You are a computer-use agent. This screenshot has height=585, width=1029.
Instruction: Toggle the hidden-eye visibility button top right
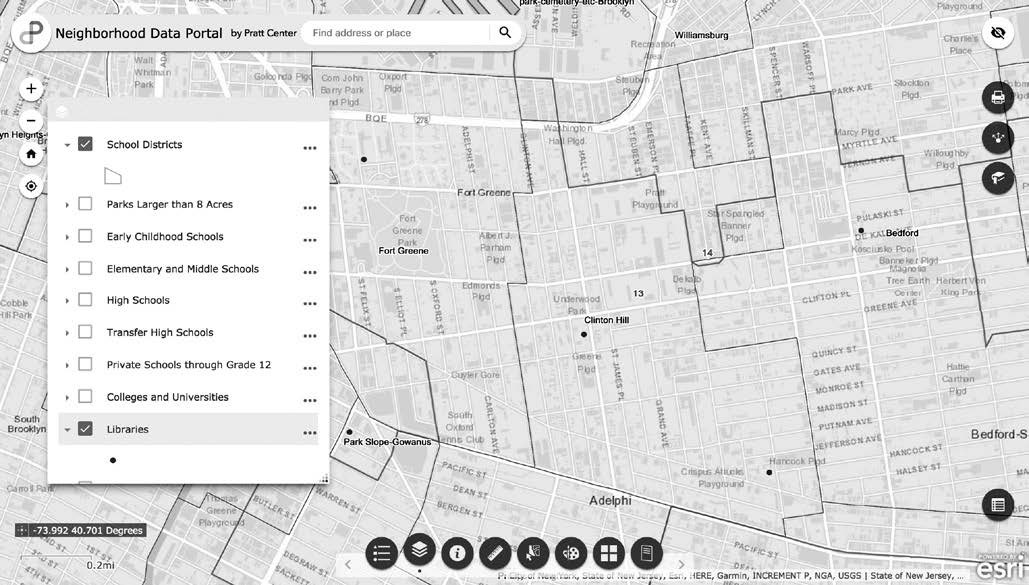click(997, 34)
